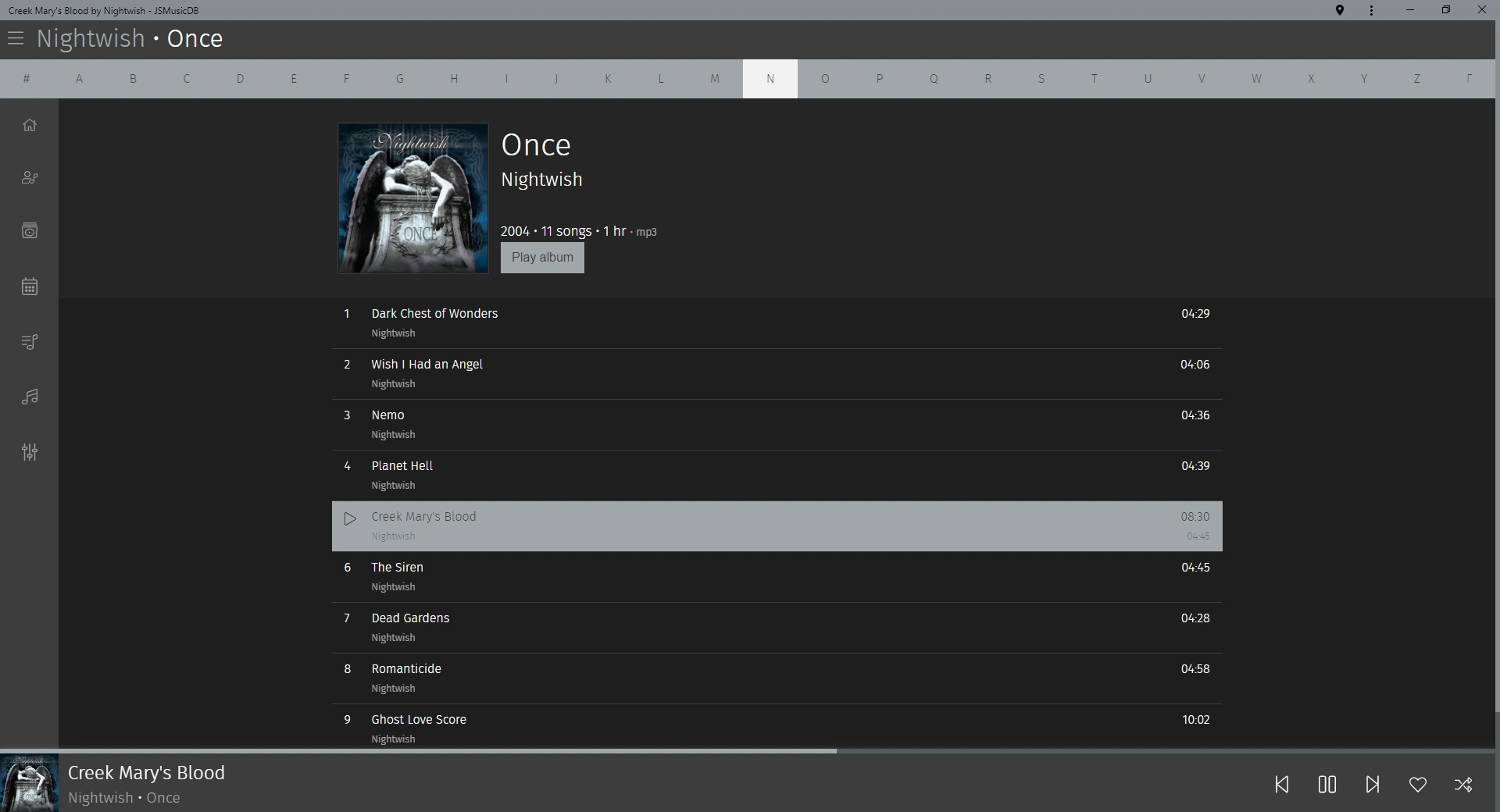Viewport: 1500px width, 812px height.
Task: Play track Dark Chest of Wonders
Action: 777,323
